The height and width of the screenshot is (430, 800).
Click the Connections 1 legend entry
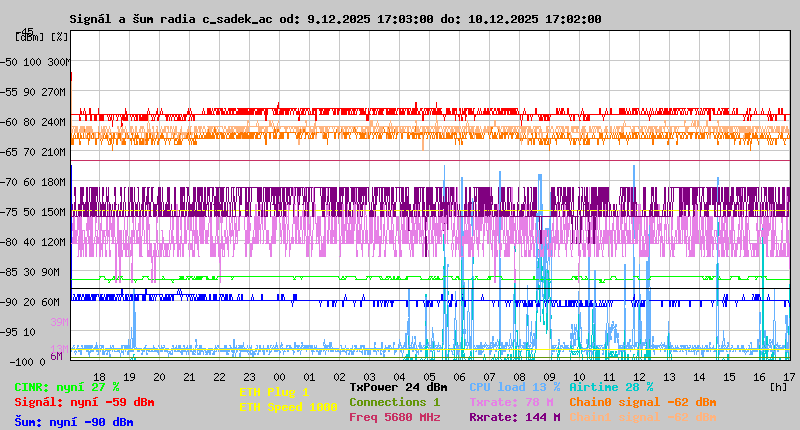point(394,402)
